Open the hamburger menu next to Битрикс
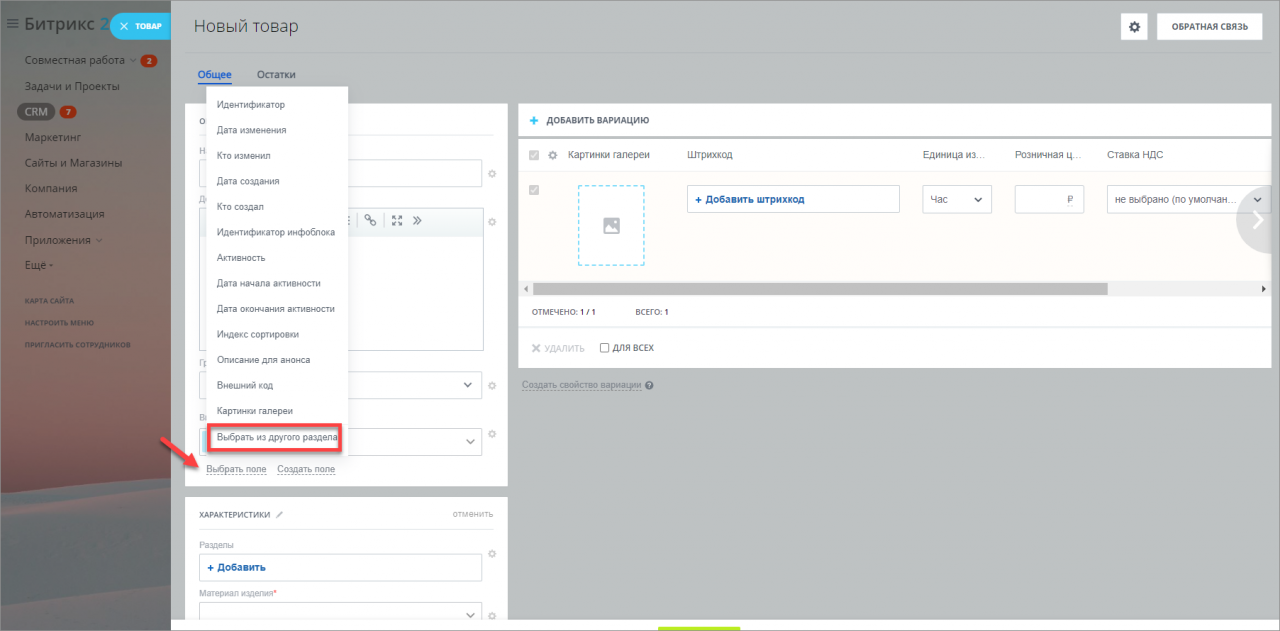The height and width of the screenshot is (631, 1280). (x=13, y=25)
